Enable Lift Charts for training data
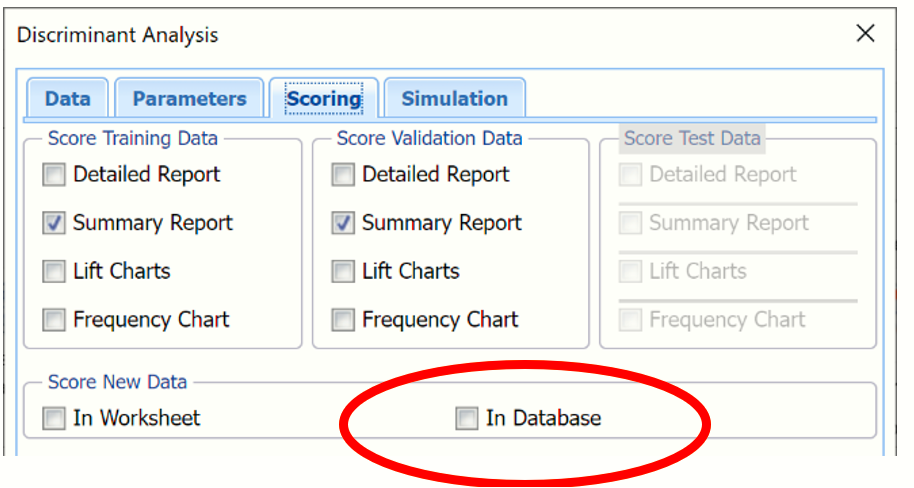Image resolution: width=914 pixels, height=488 pixels. click(x=54, y=271)
